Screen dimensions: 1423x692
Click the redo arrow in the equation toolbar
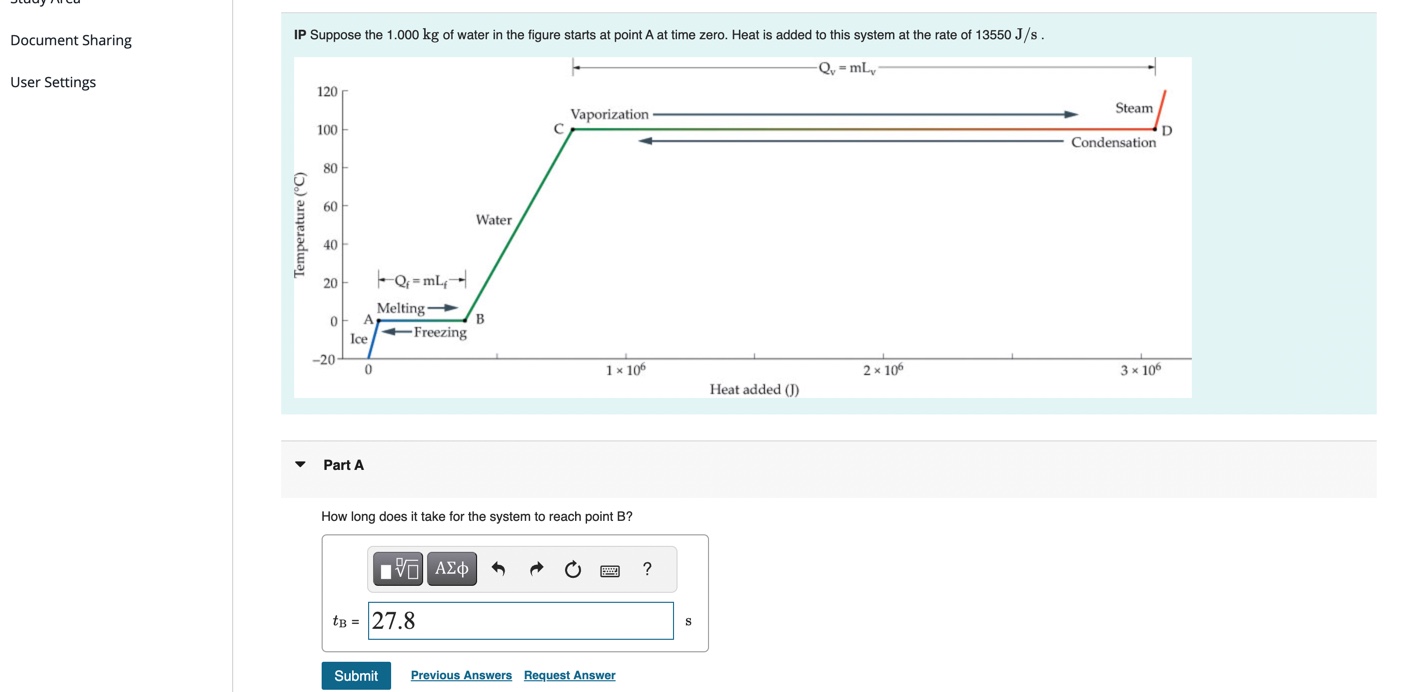pos(536,568)
